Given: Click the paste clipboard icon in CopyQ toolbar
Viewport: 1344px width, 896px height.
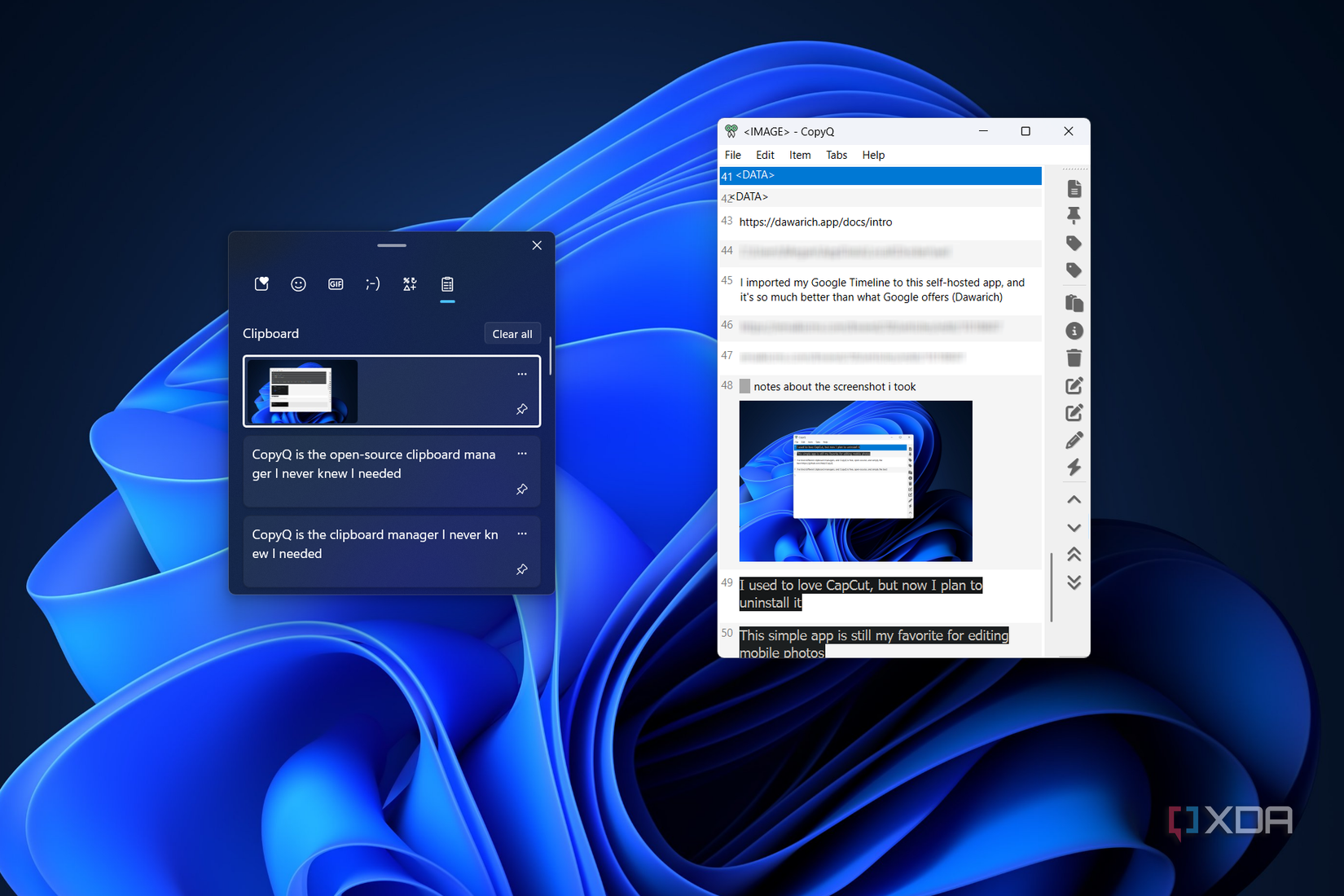Looking at the screenshot, I should 1074,303.
